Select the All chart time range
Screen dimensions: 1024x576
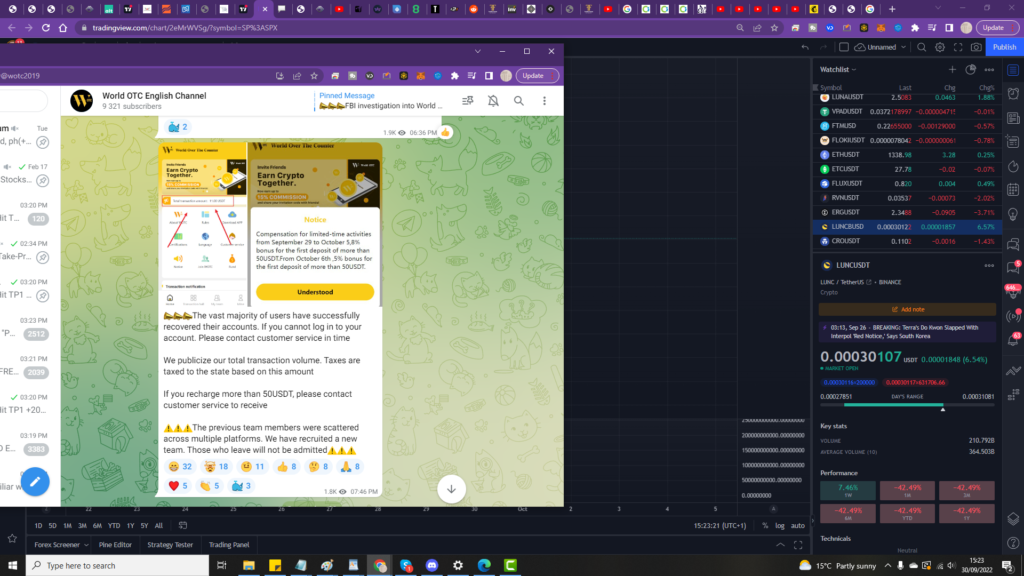(x=159, y=526)
